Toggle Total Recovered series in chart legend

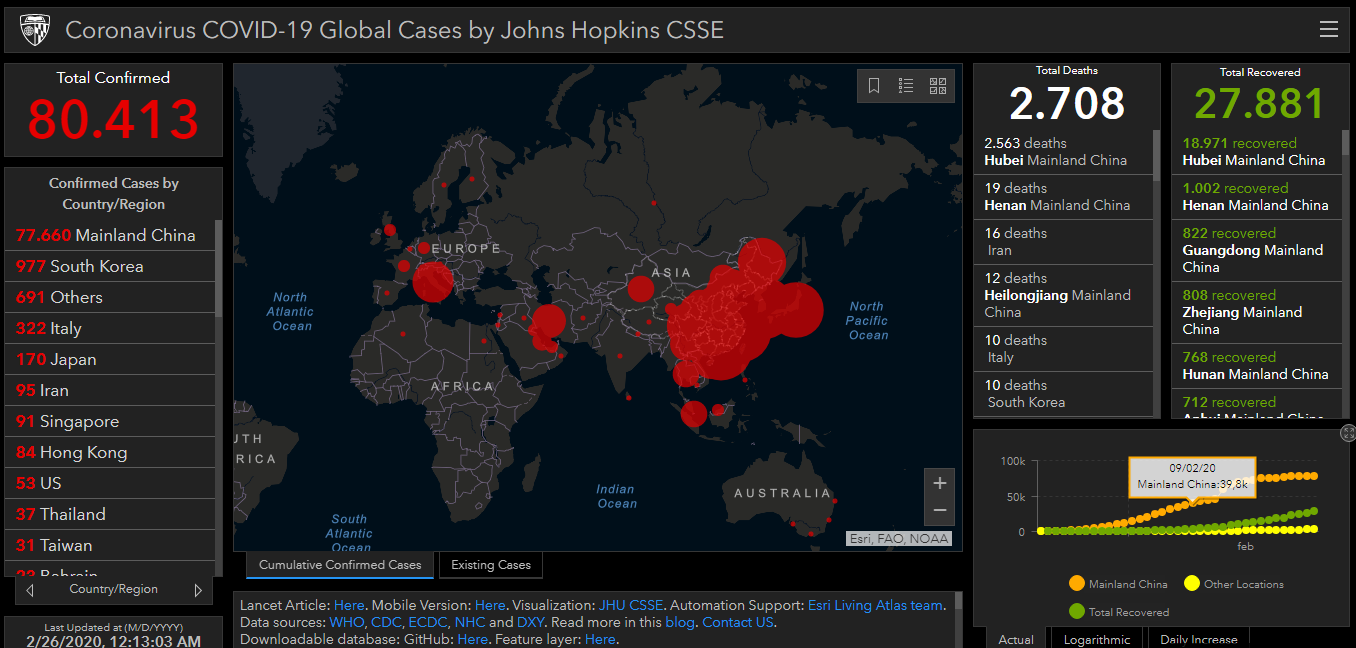pos(1118,611)
